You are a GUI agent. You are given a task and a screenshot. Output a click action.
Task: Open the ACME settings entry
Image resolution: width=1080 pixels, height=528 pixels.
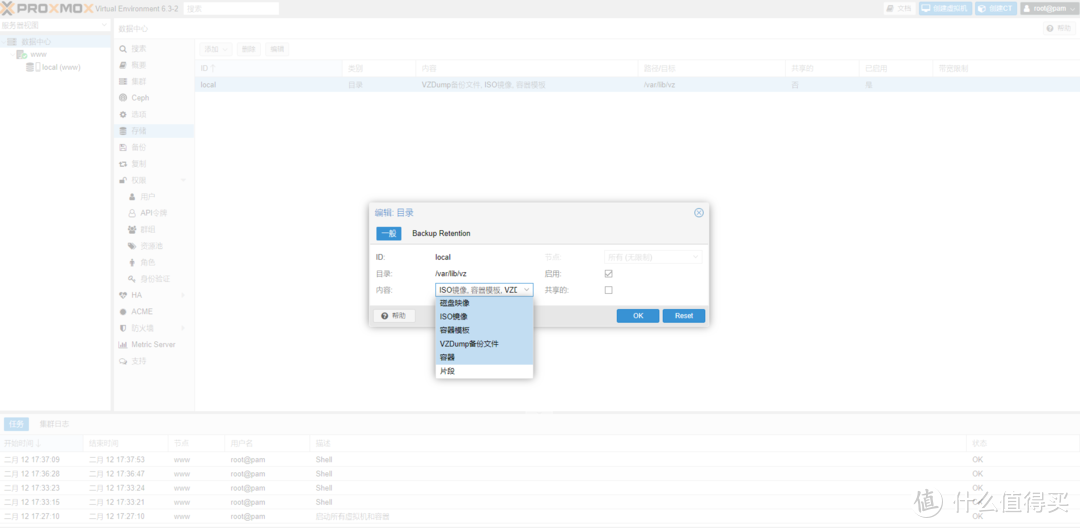pyautogui.click(x=141, y=311)
